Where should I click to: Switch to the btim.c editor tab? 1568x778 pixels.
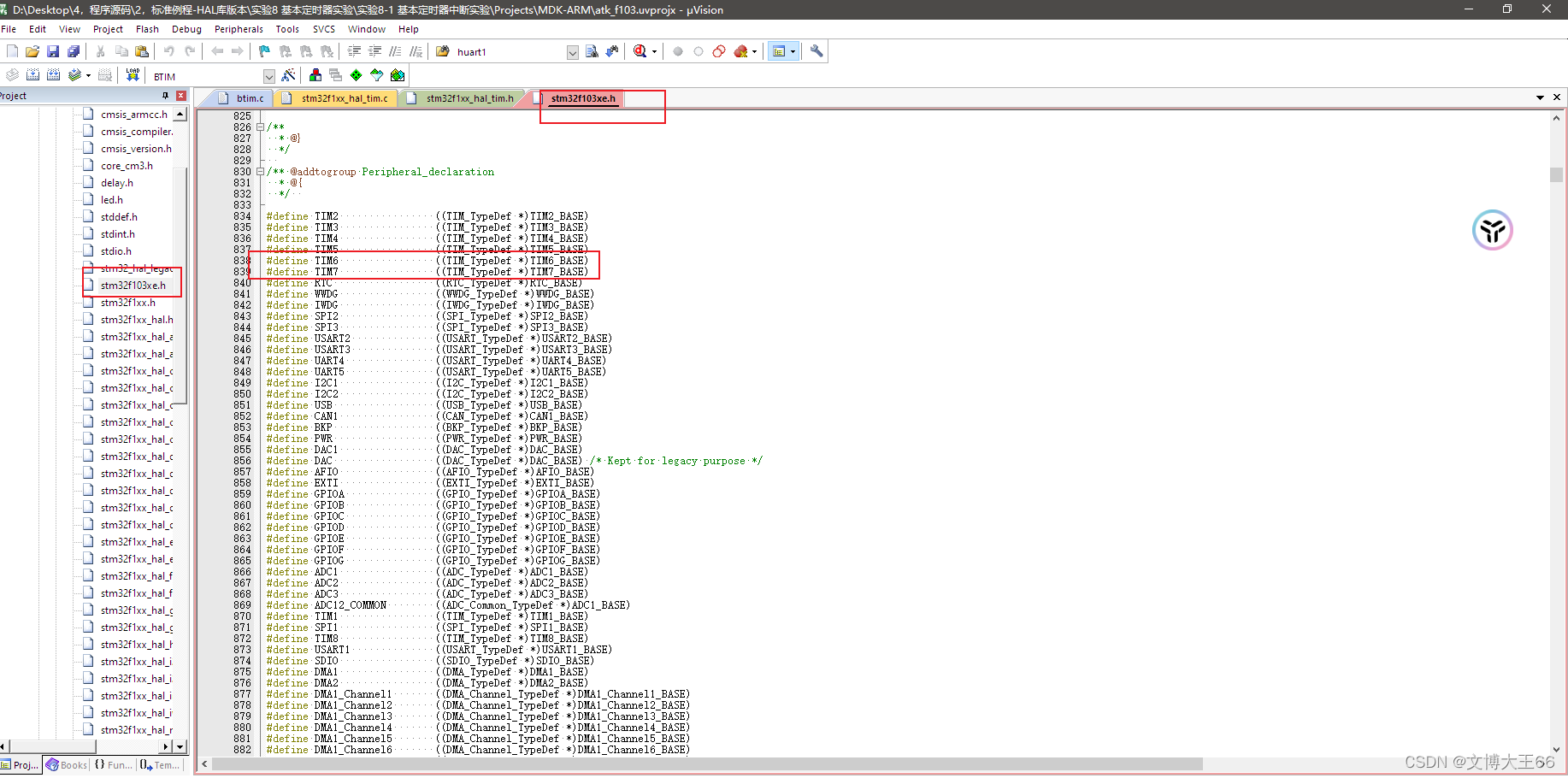tap(241, 98)
